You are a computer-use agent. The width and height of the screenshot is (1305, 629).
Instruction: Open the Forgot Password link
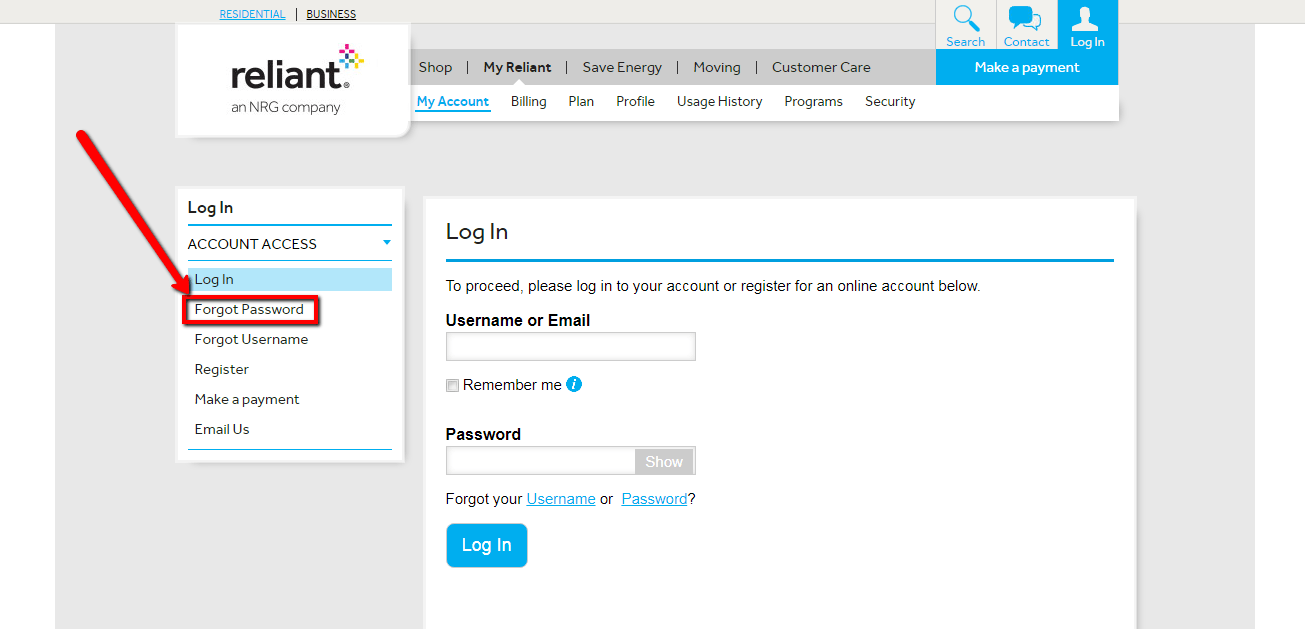click(249, 309)
